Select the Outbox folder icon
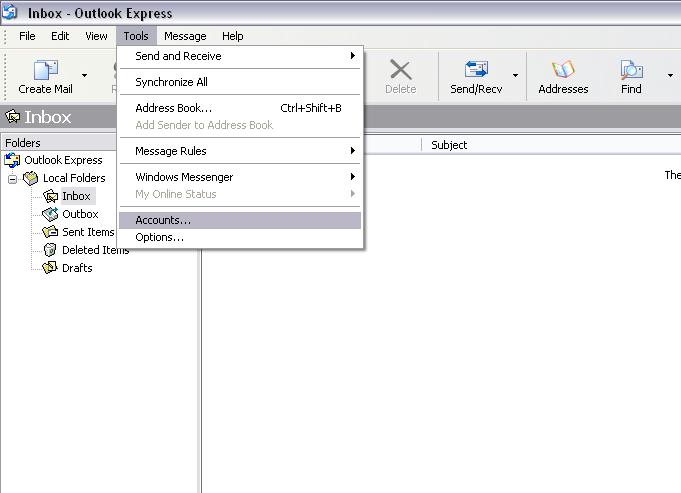This screenshot has width=681, height=493. (x=50, y=214)
